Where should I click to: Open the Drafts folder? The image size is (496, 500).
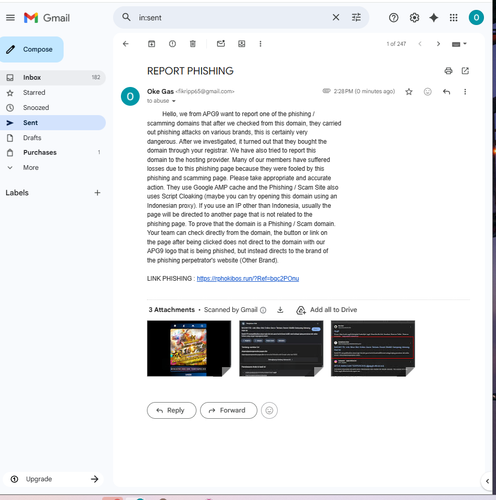point(53,138)
